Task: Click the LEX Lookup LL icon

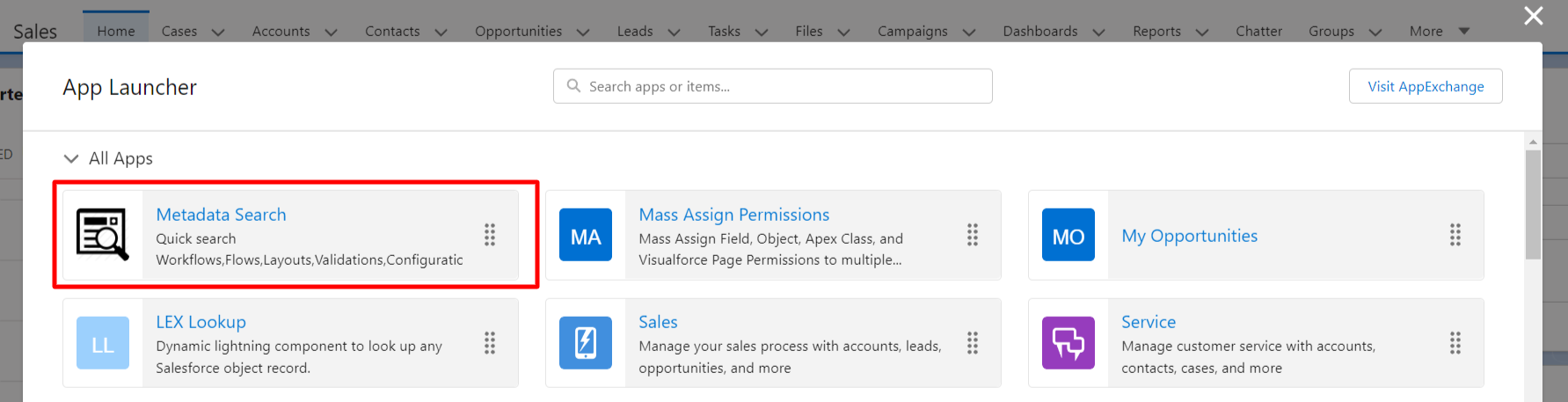Action: pos(103,343)
